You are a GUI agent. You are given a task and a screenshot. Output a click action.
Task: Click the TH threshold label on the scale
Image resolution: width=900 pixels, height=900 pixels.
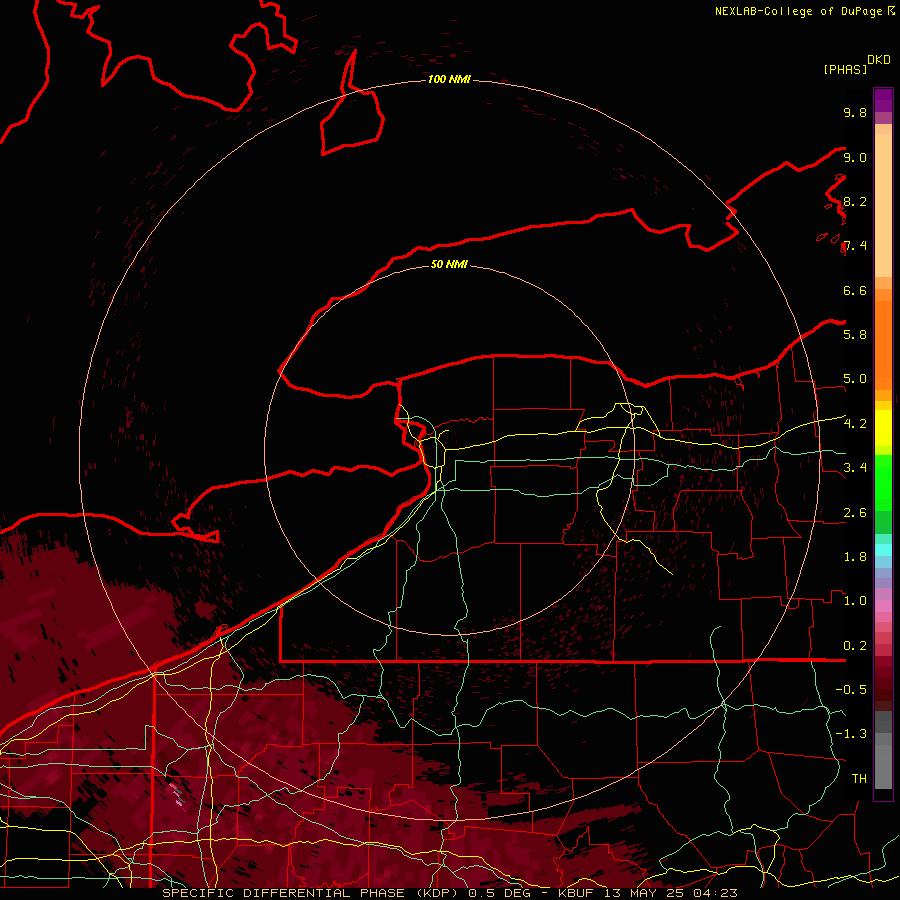[x=859, y=778]
